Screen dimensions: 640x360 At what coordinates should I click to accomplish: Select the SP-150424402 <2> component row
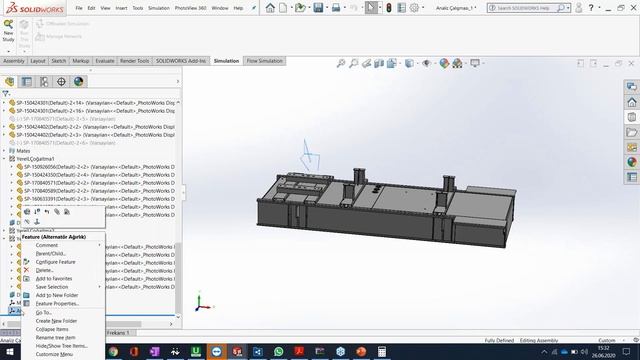(91, 127)
